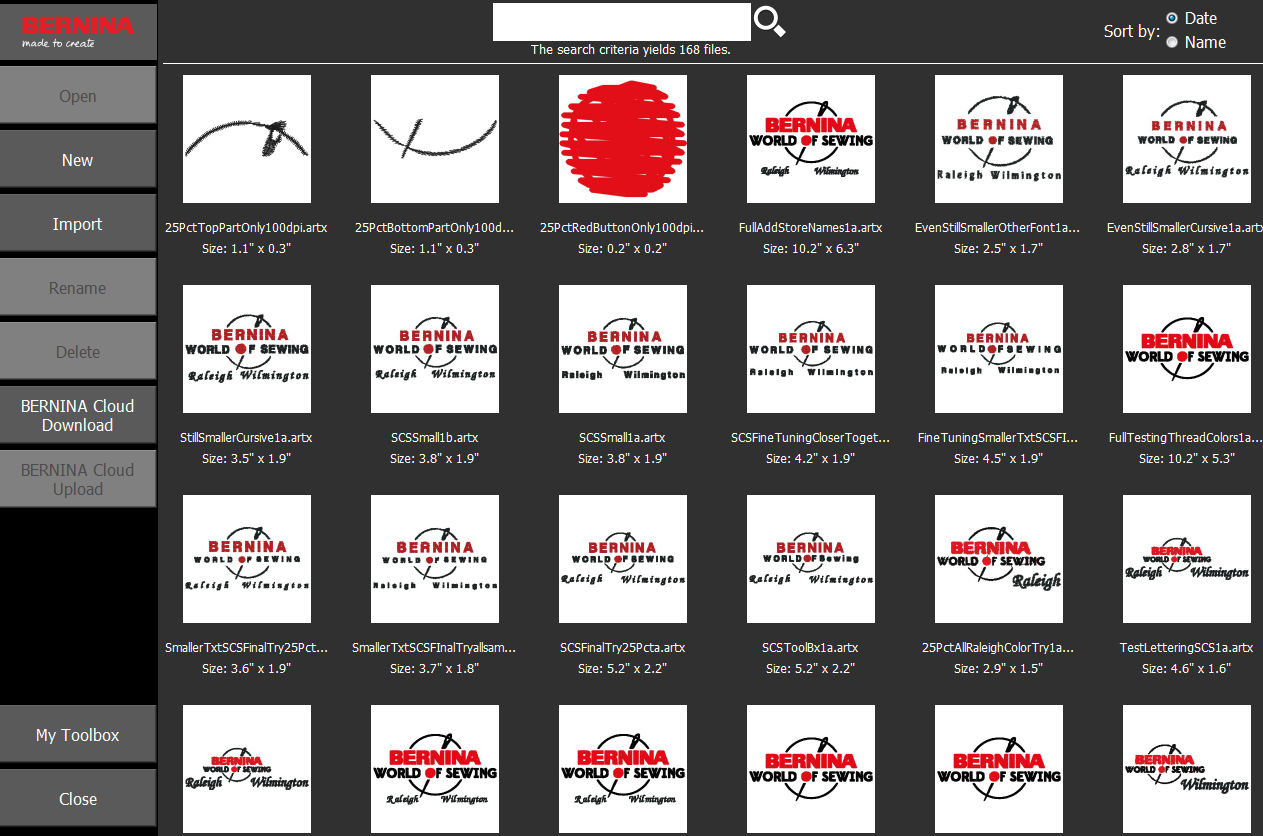Select Sort by Name radio button

point(1171,42)
